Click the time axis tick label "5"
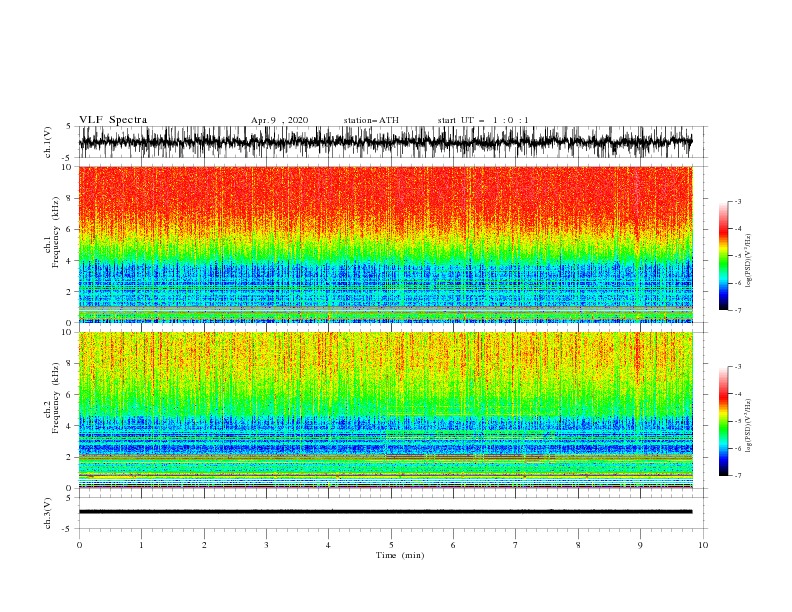792x612 pixels. point(391,545)
